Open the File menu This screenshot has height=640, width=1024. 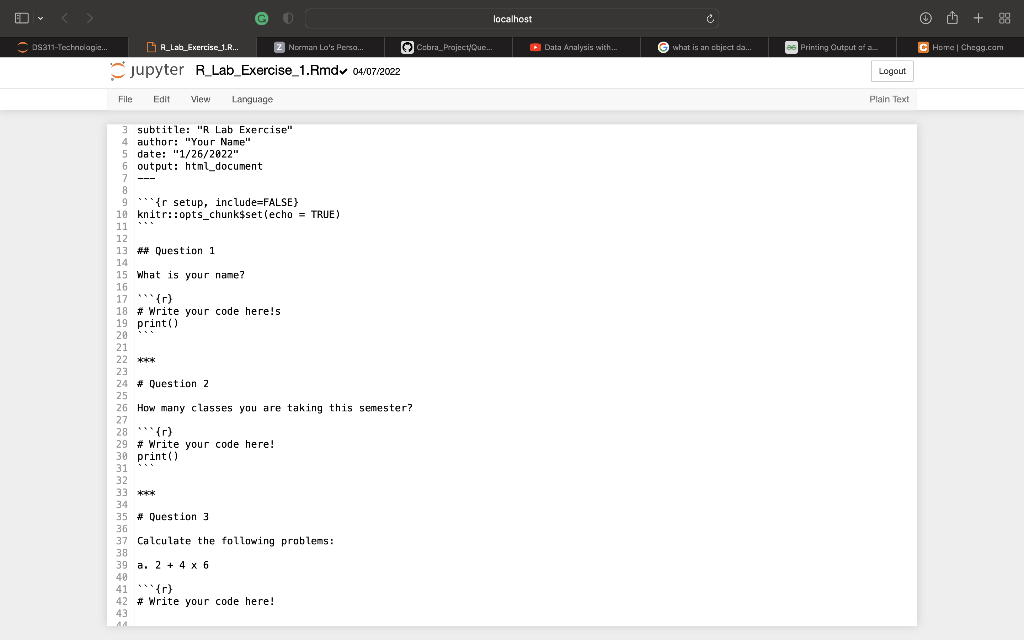tap(124, 99)
